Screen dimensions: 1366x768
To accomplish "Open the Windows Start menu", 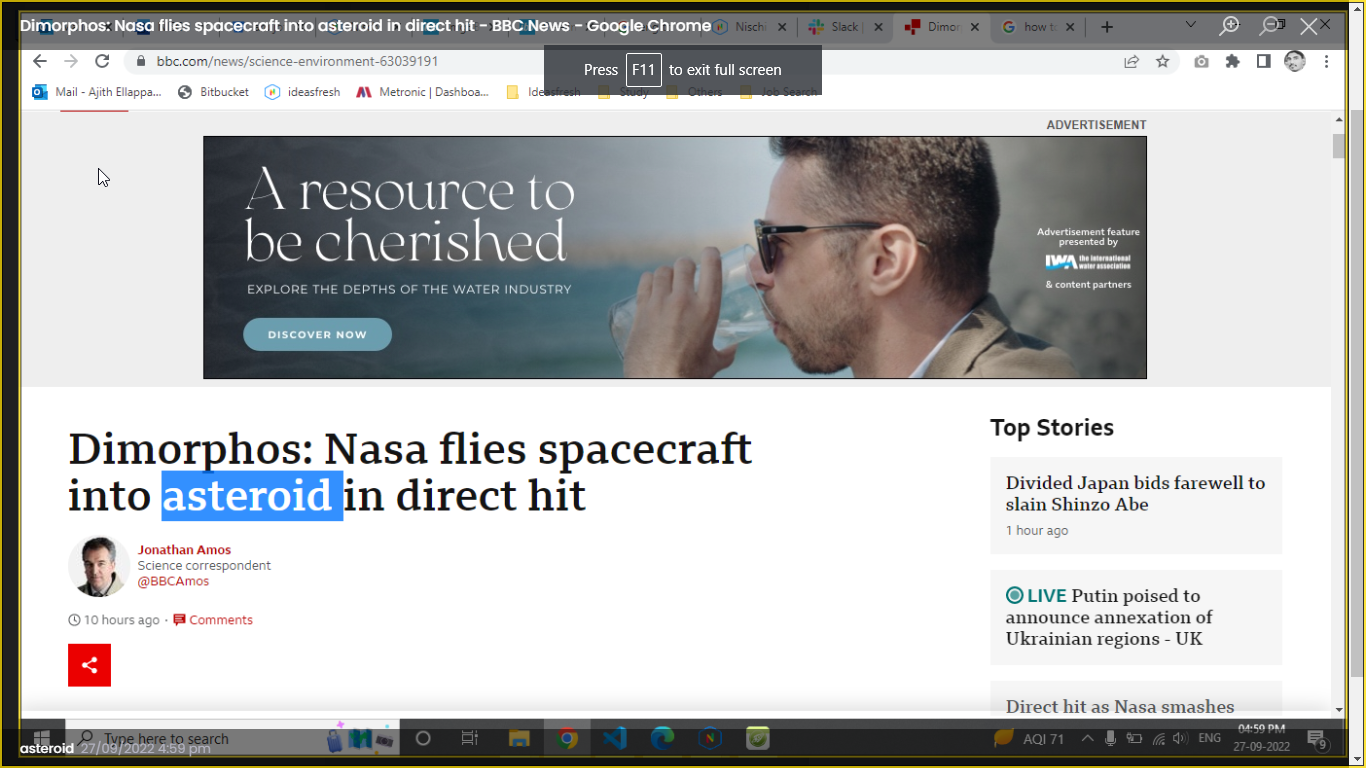I will [42, 739].
